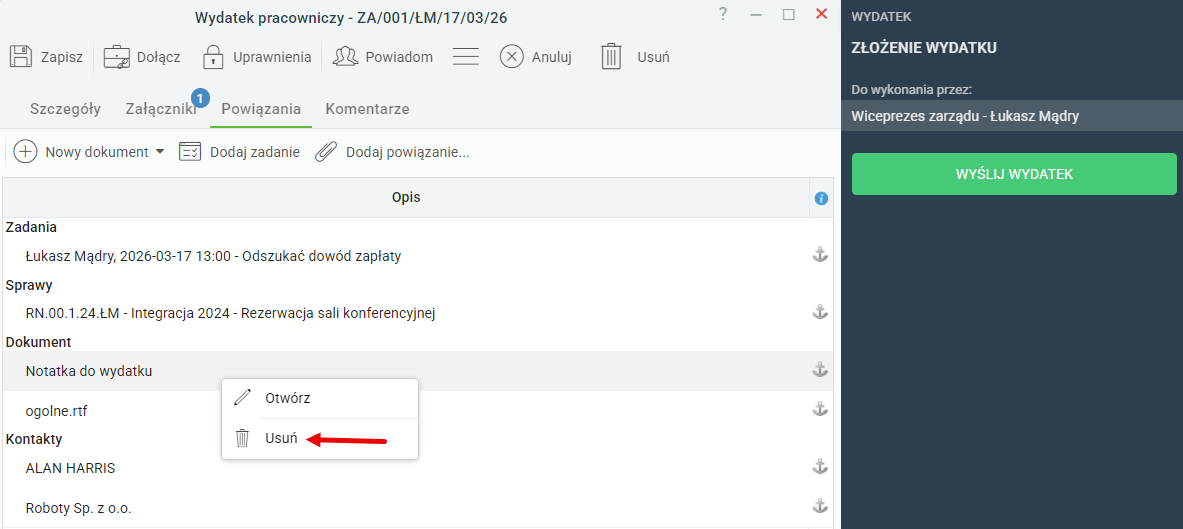The width and height of the screenshot is (1183, 529).
Task: Click the Usuń trash can toolbar icon
Action: pos(611,57)
